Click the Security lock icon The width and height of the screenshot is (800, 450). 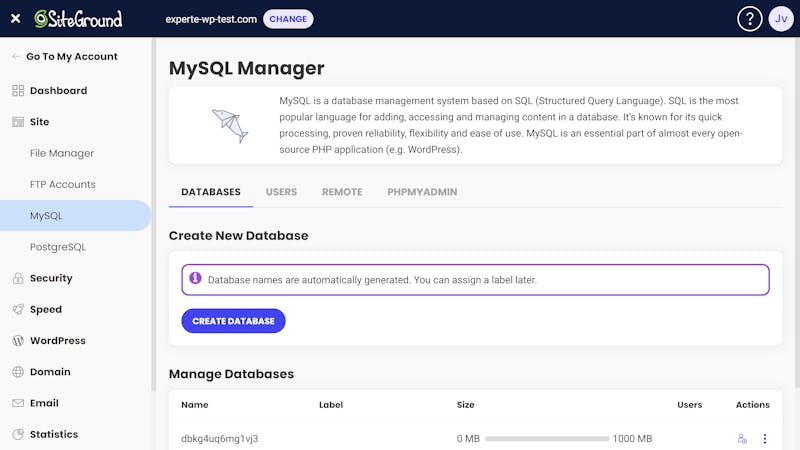(18, 278)
